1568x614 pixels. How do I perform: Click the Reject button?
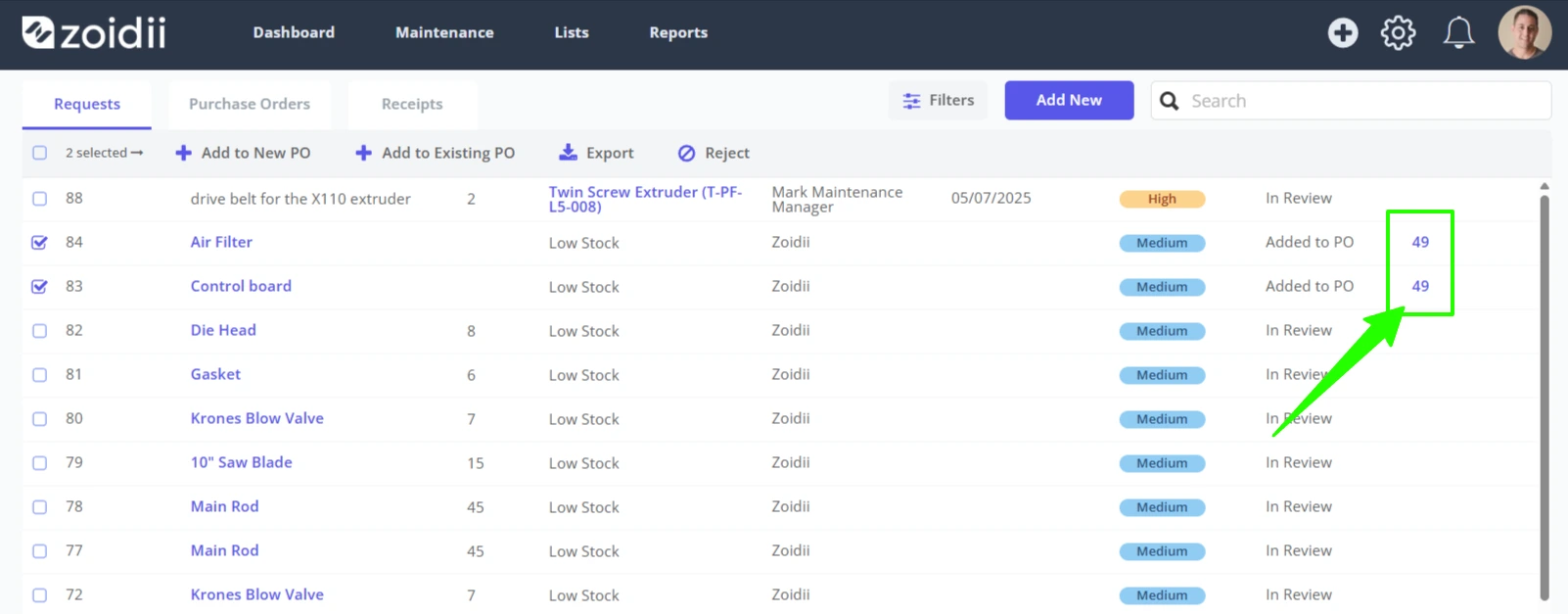pos(714,153)
